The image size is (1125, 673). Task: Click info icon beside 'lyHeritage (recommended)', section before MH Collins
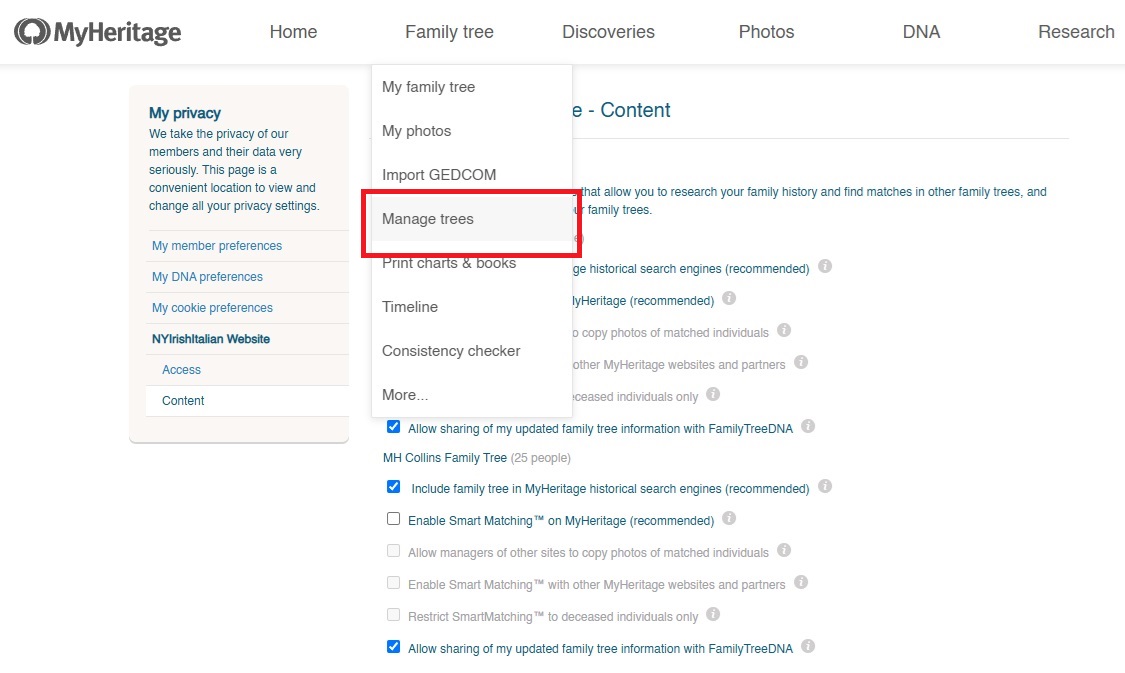[x=729, y=298]
